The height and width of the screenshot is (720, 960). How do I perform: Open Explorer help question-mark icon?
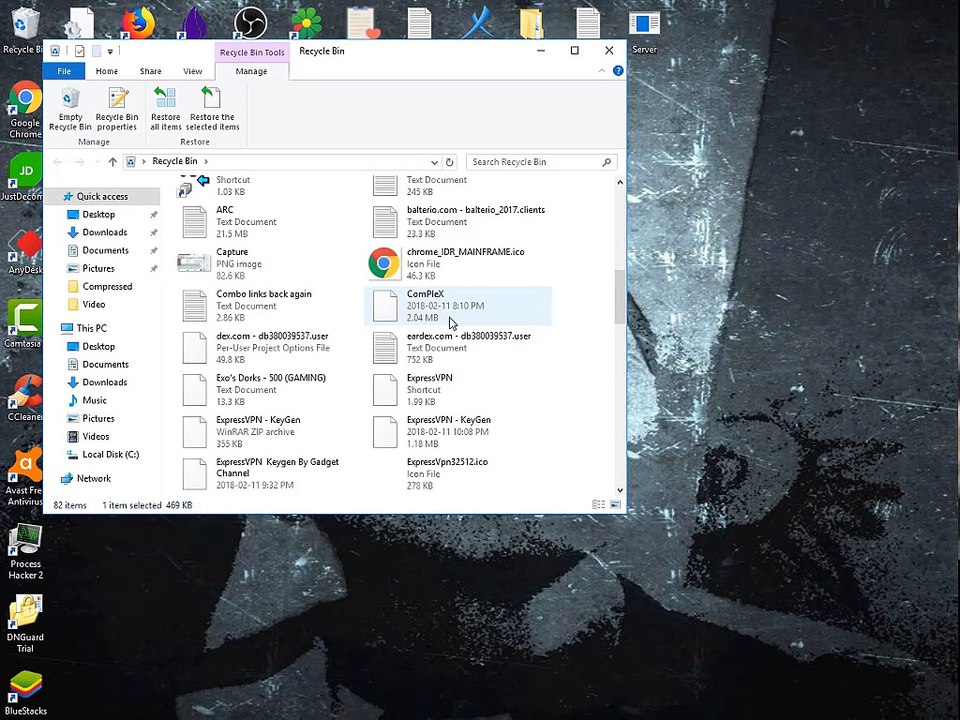pos(618,71)
